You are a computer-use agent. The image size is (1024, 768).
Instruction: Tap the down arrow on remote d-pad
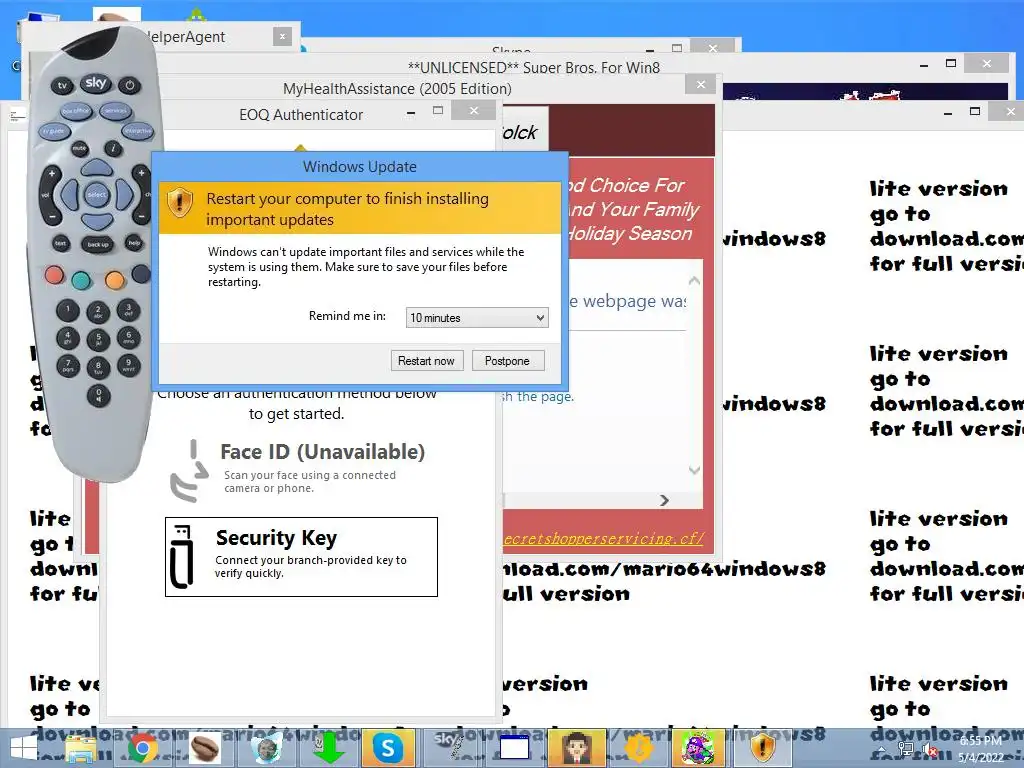pyautogui.click(x=97, y=220)
